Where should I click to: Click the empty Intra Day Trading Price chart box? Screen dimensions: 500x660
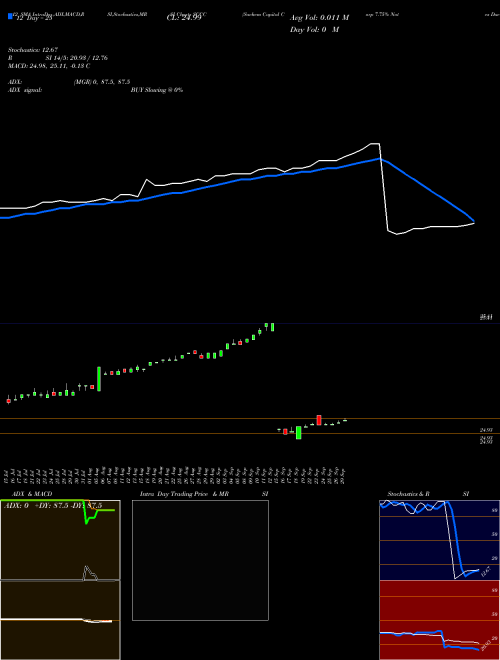click(x=200, y=560)
